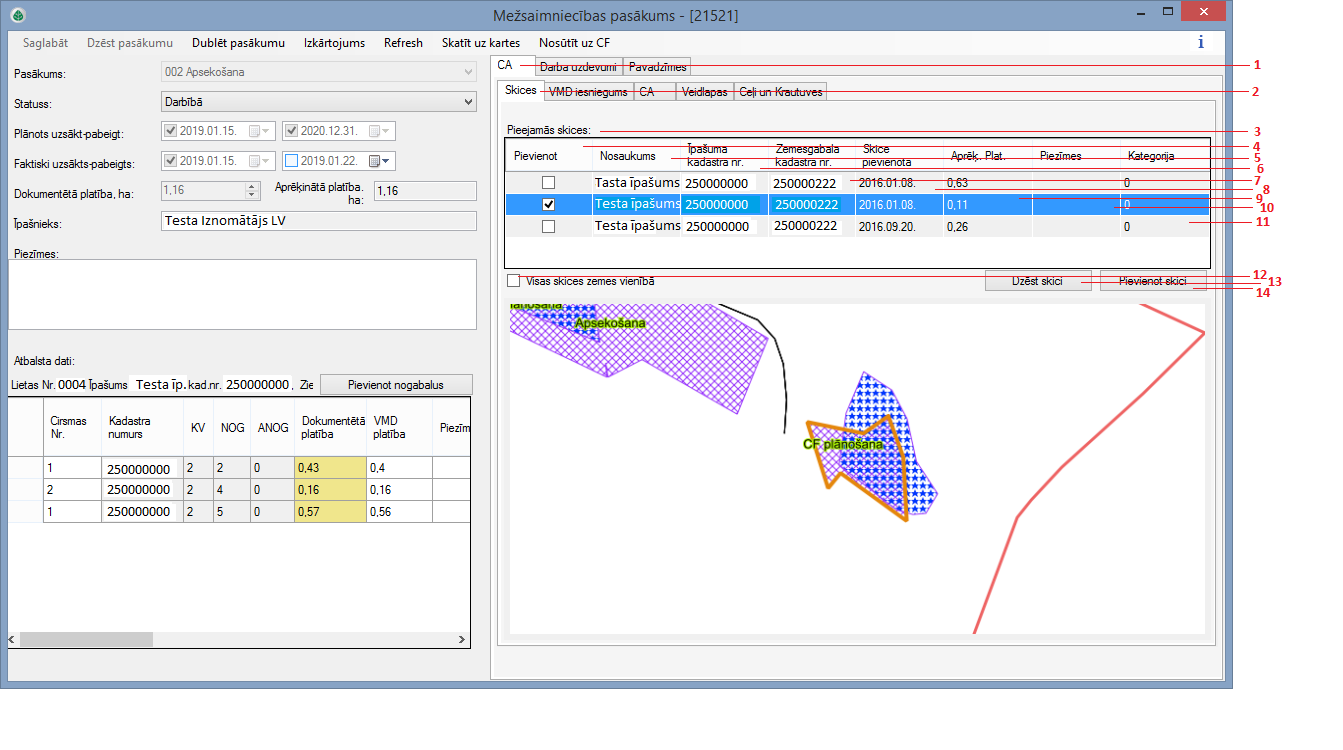Click the application icon in title bar
Viewport: 1343px width, 750px height.
pos(17,16)
